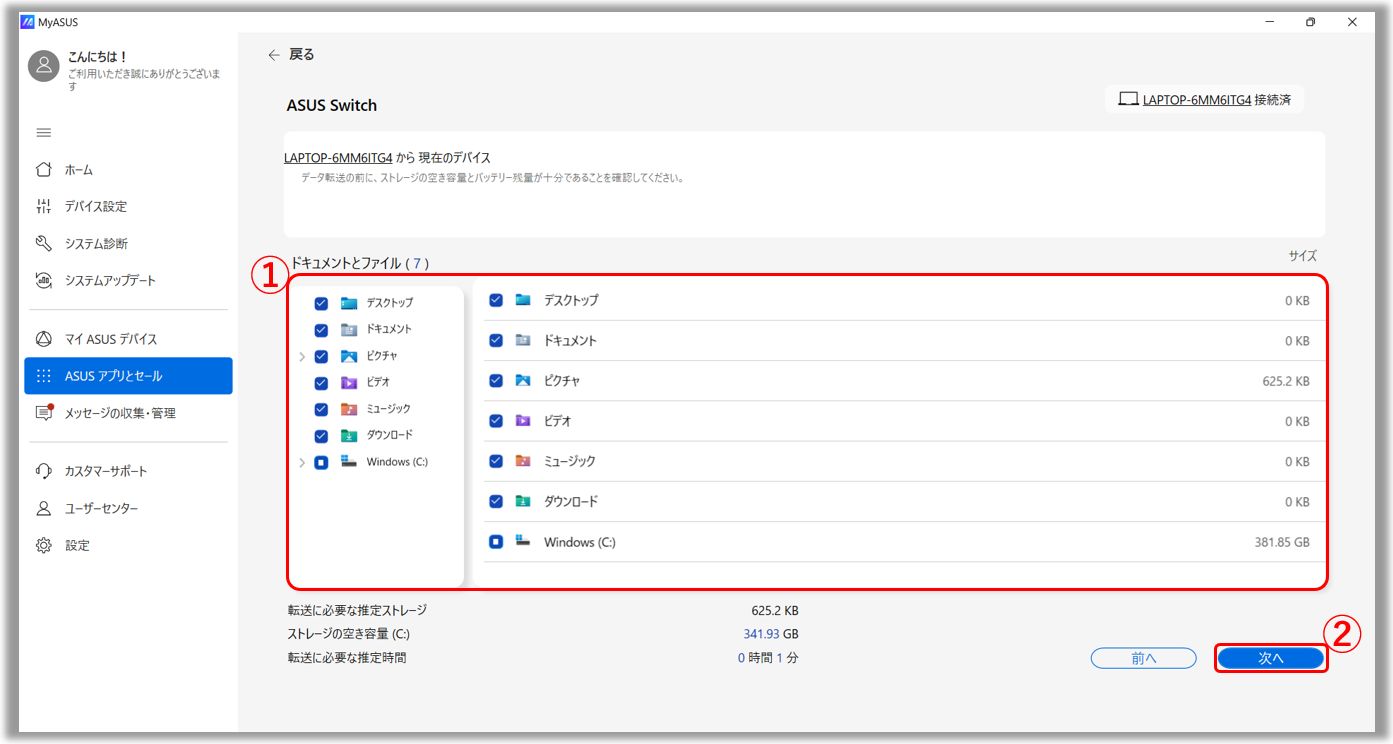Image resolution: width=1393 pixels, height=744 pixels.
Task: Click the こんにちは！ greeting text
Action: click(x=98, y=57)
